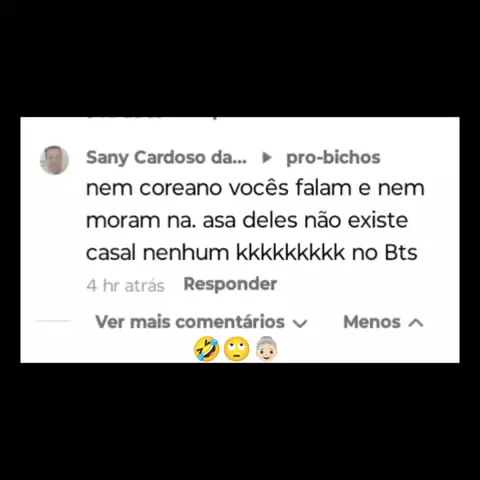480x480 pixels.
Task: Click the word 'casal' in the comment
Action: (x=110, y=253)
